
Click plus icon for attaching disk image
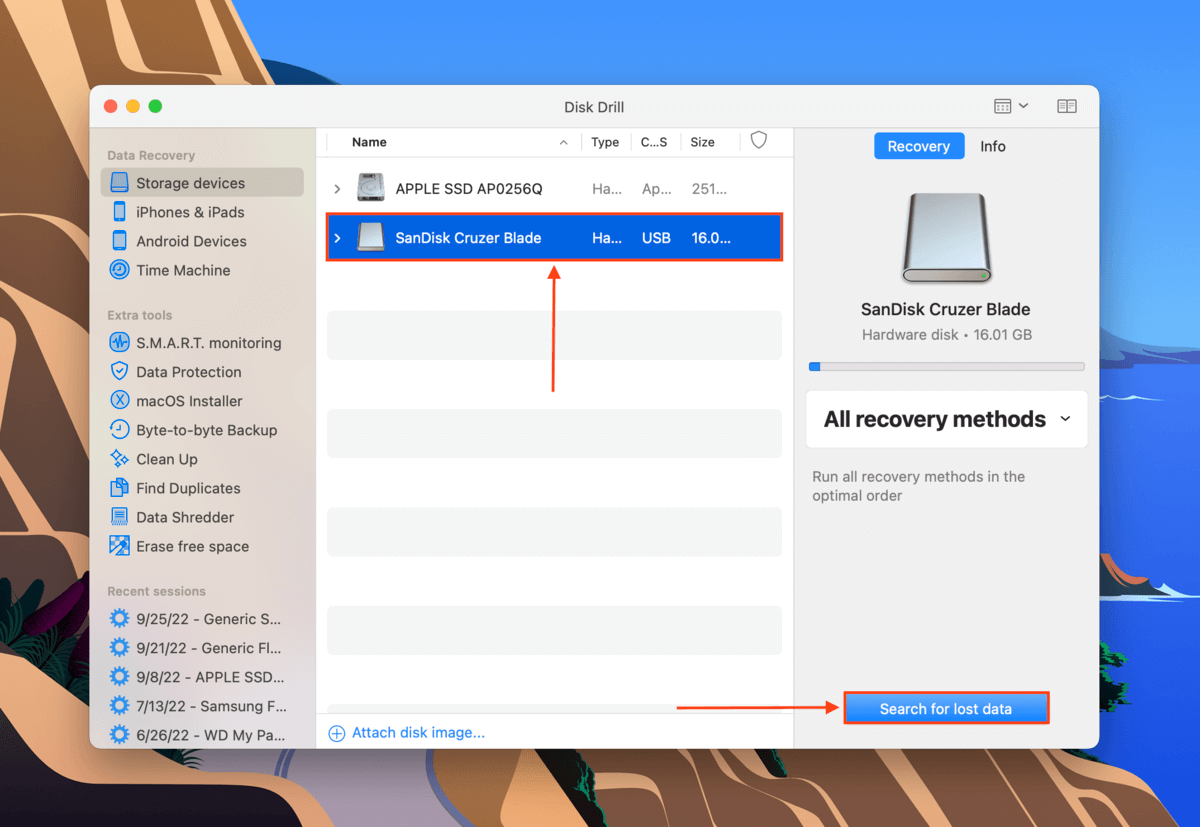tap(337, 733)
